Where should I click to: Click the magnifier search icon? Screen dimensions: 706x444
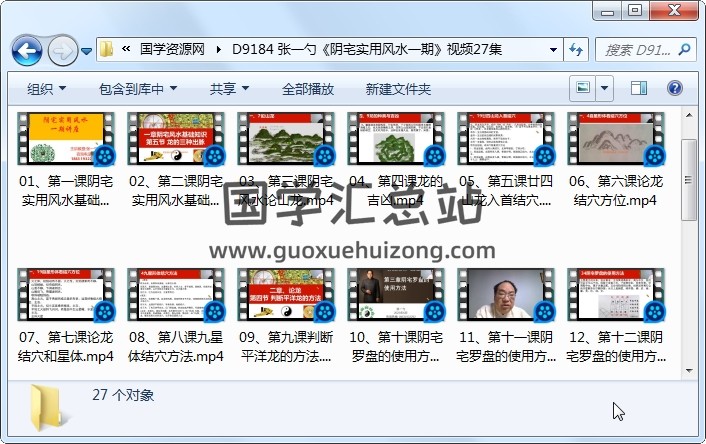coord(684,49)
